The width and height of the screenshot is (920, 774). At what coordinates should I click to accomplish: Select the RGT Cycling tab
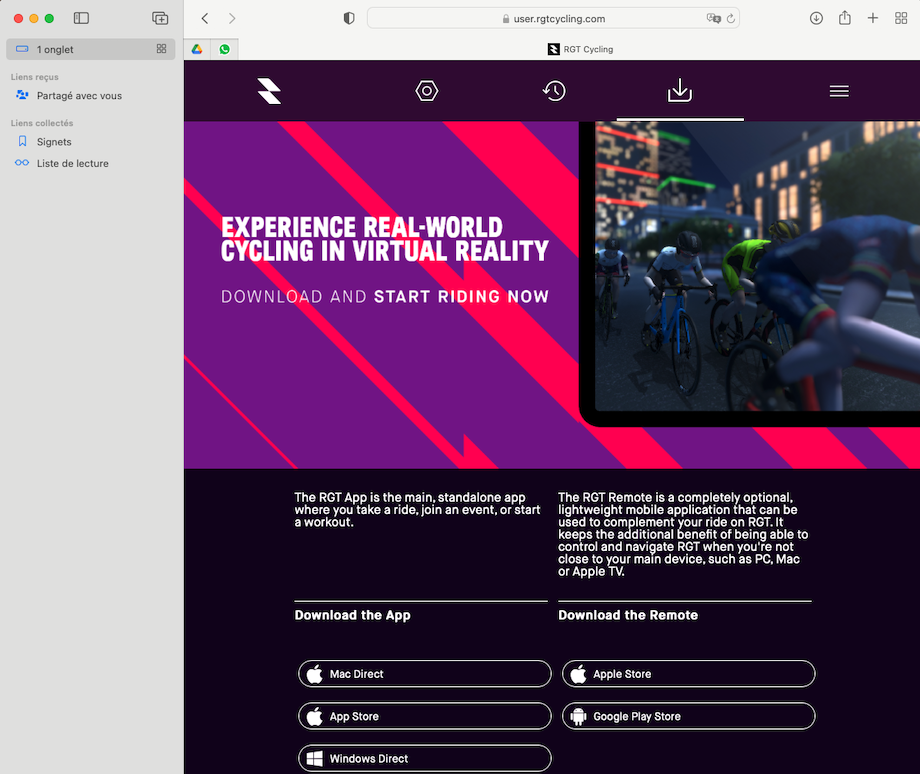[580, 49]
